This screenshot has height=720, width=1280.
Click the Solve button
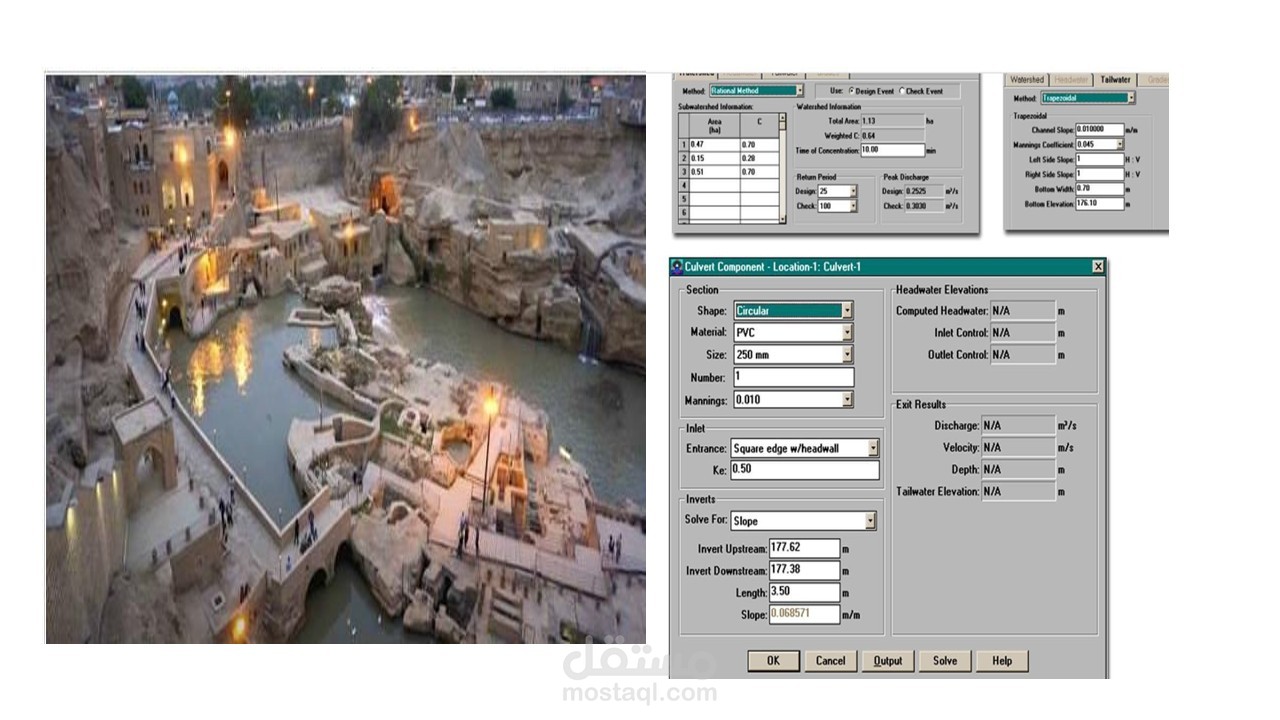click(943, 660)
